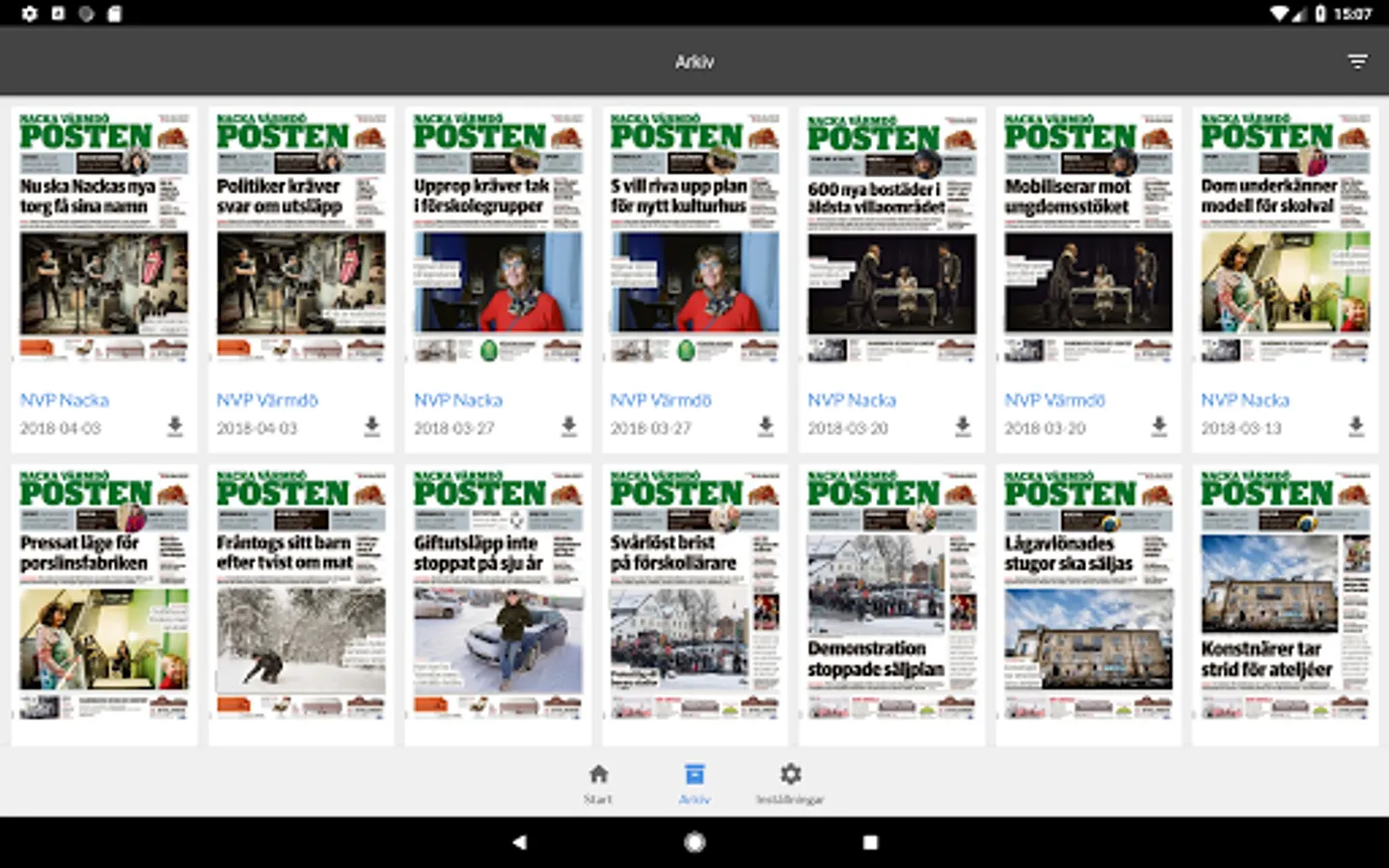
Task: Click the SD card status bar icon
Action: [114, 14]
